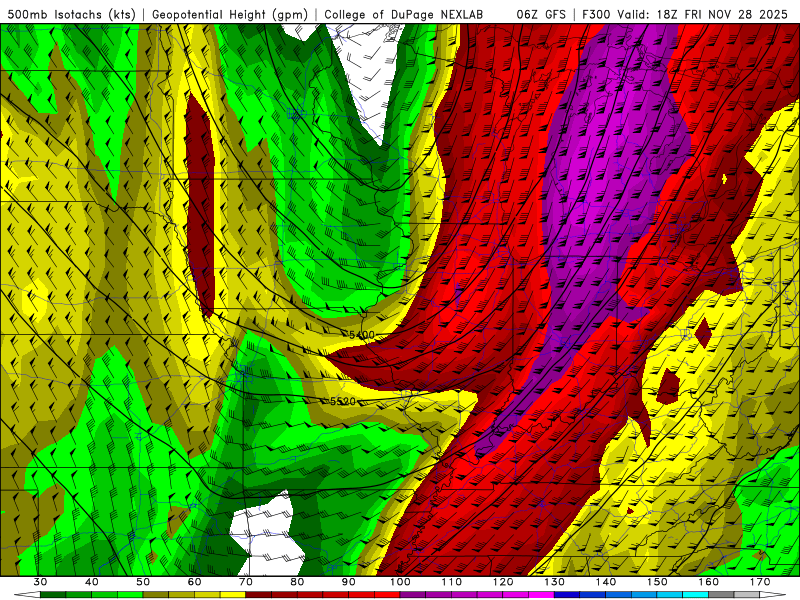Click the '80' colorbar value
Image resolution: width=800 pixels, height=600 pixels.
click(x=297, y=582)
